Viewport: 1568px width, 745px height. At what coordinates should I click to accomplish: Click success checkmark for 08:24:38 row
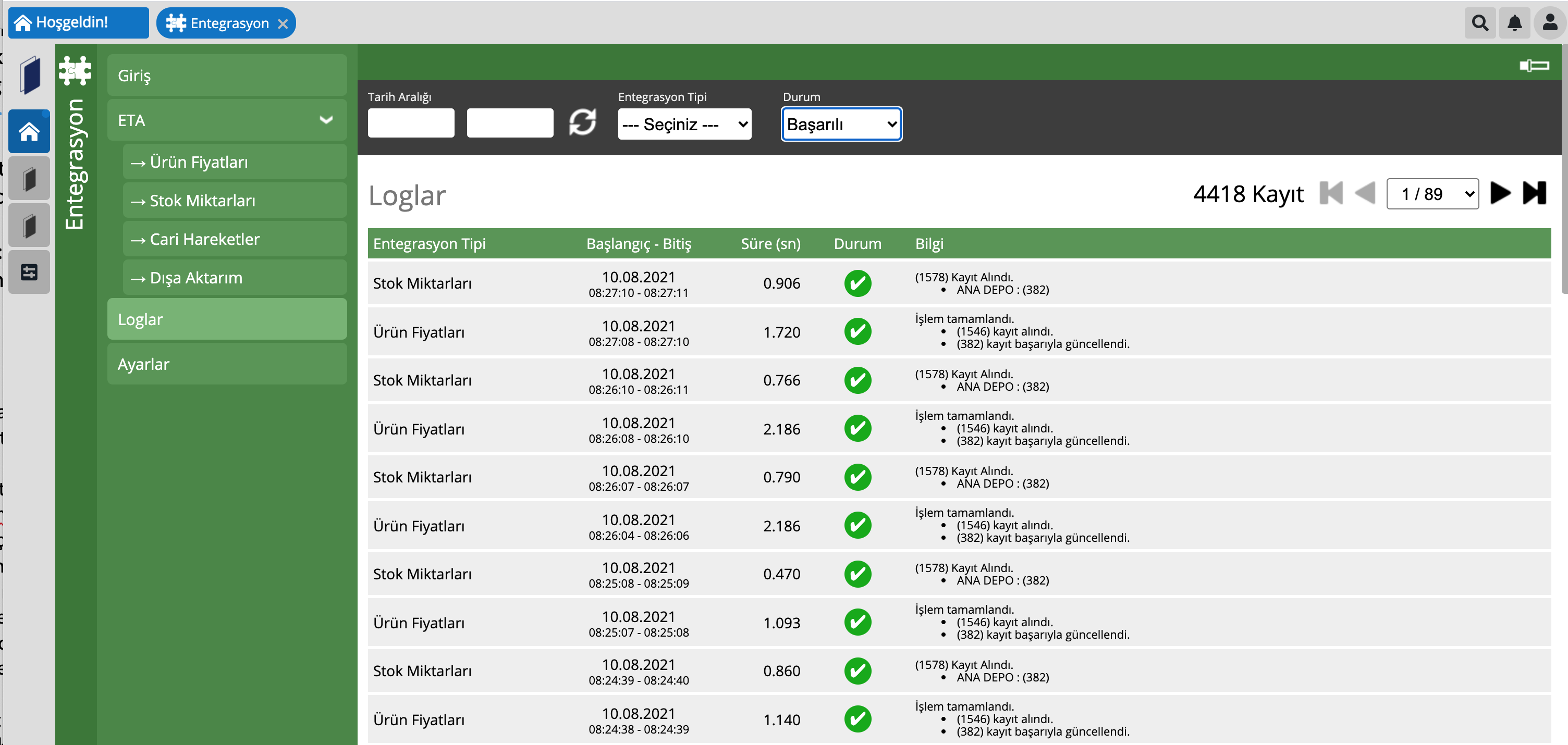point(857,719)
